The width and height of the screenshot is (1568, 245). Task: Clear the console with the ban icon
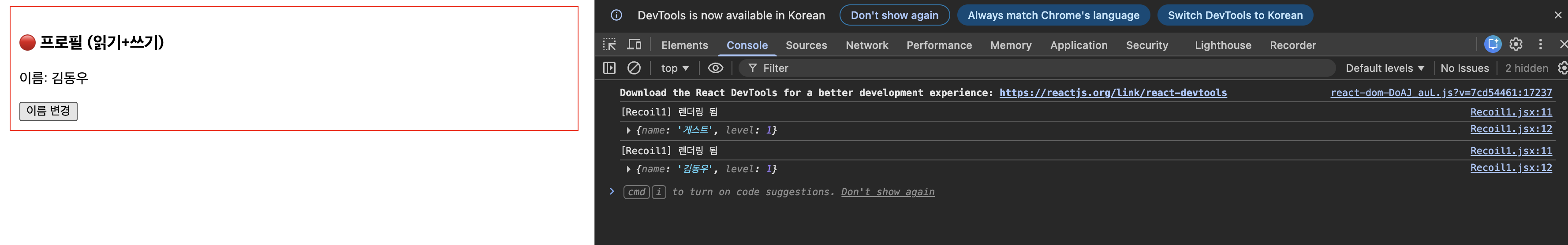[634, 68]
